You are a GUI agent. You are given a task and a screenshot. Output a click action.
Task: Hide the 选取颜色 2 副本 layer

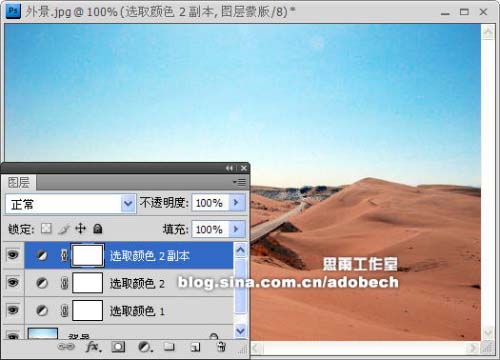click(13, 255)
